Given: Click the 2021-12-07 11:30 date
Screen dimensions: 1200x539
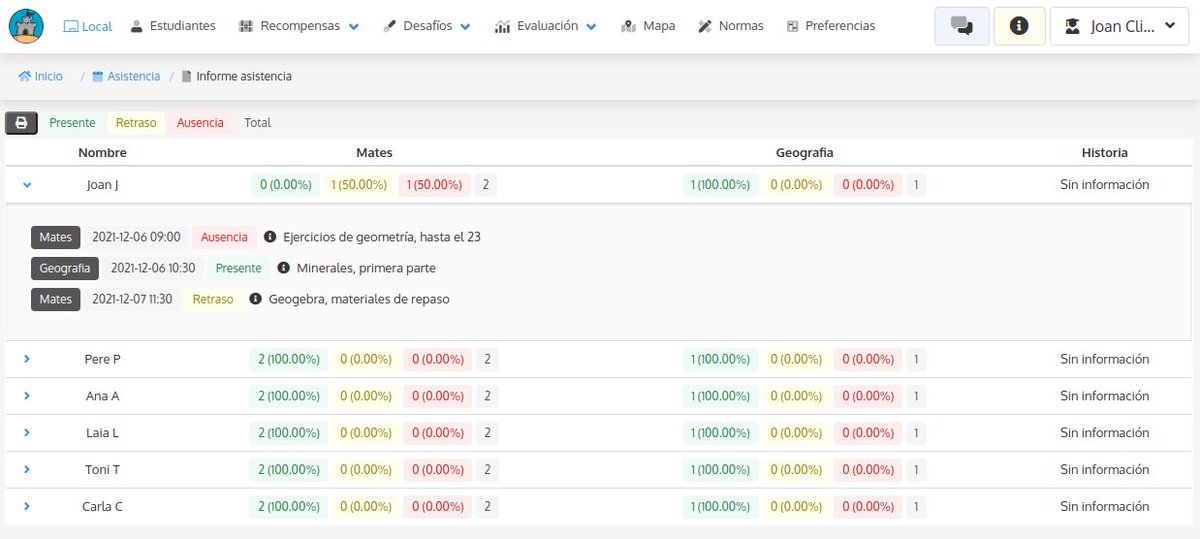Looking at the screenshot, I should [132, 299].
